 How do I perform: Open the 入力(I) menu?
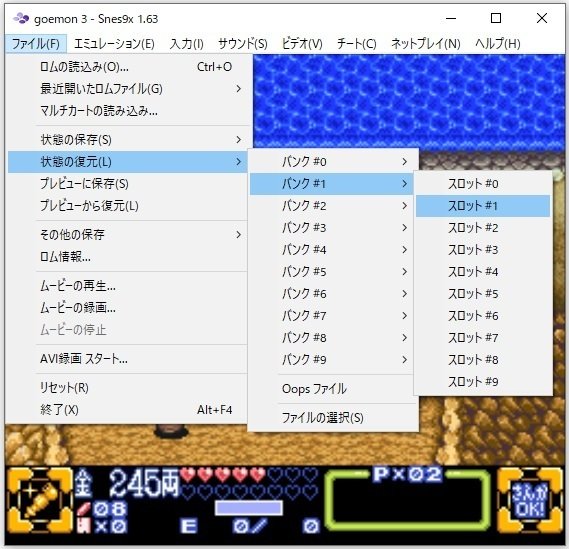coord(187,44)
